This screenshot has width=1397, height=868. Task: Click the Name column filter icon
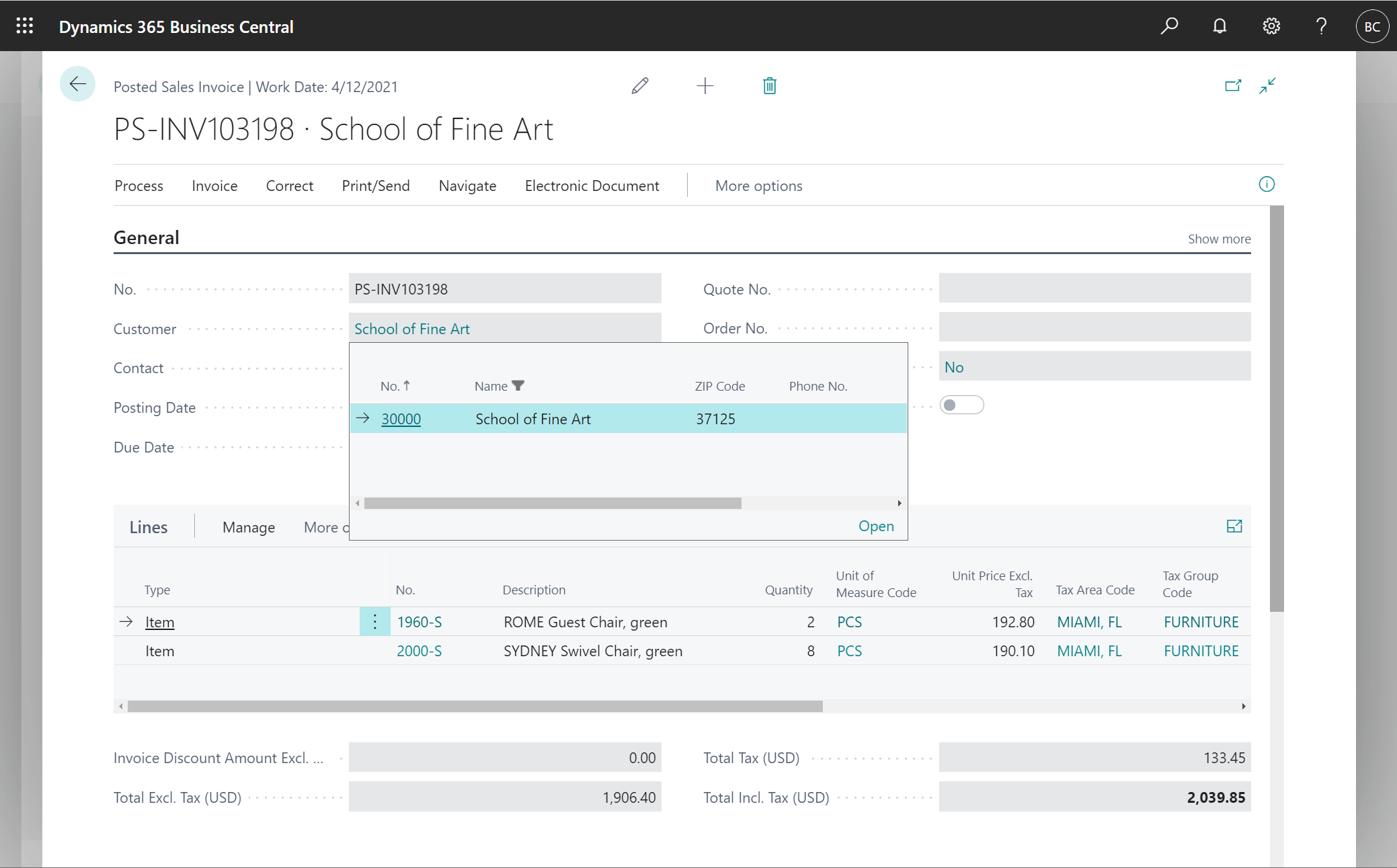[518, 386]
